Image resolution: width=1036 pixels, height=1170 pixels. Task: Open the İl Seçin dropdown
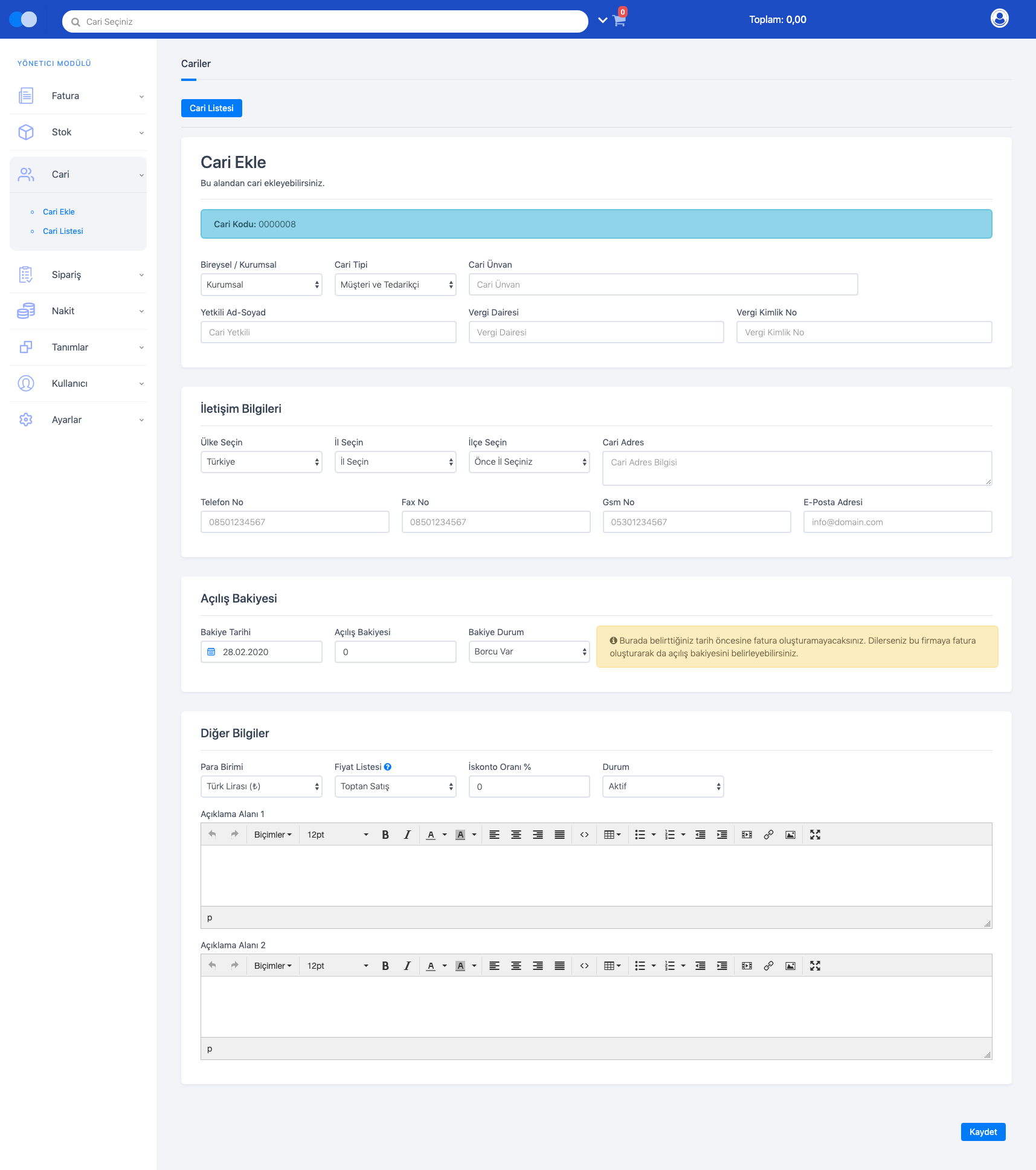395,462
